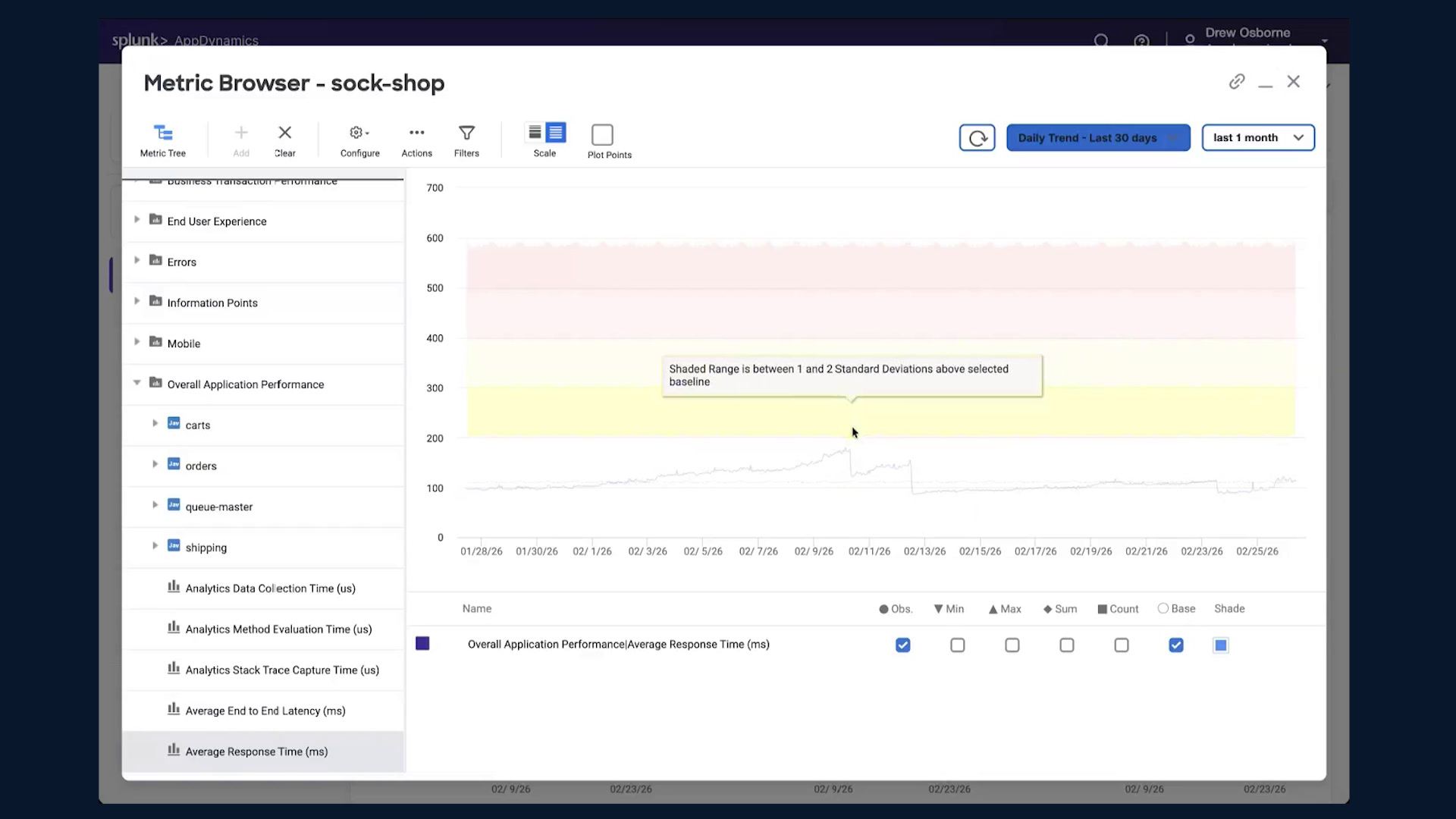The image size is (1456, 819).
Task: Open the Drew Osborne user menu
Action: click(x=1255, y=38)
